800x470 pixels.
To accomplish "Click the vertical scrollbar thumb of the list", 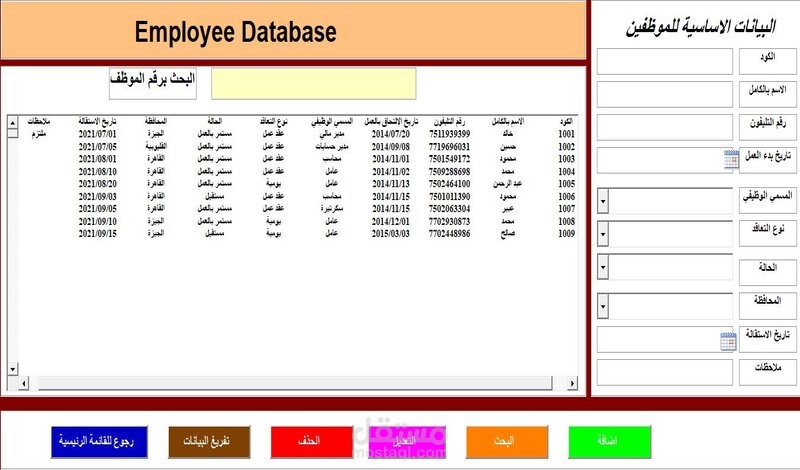I will [13, 133].
